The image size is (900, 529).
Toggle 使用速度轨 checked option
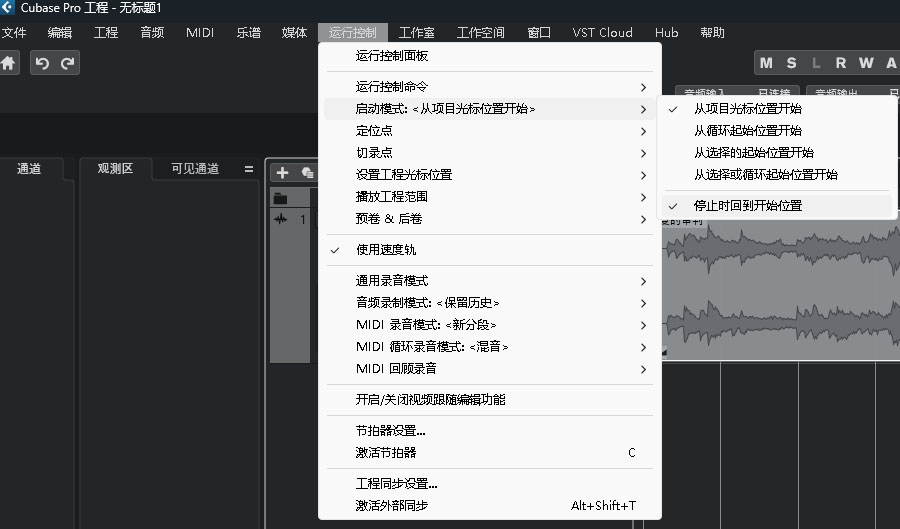[490, 250]
